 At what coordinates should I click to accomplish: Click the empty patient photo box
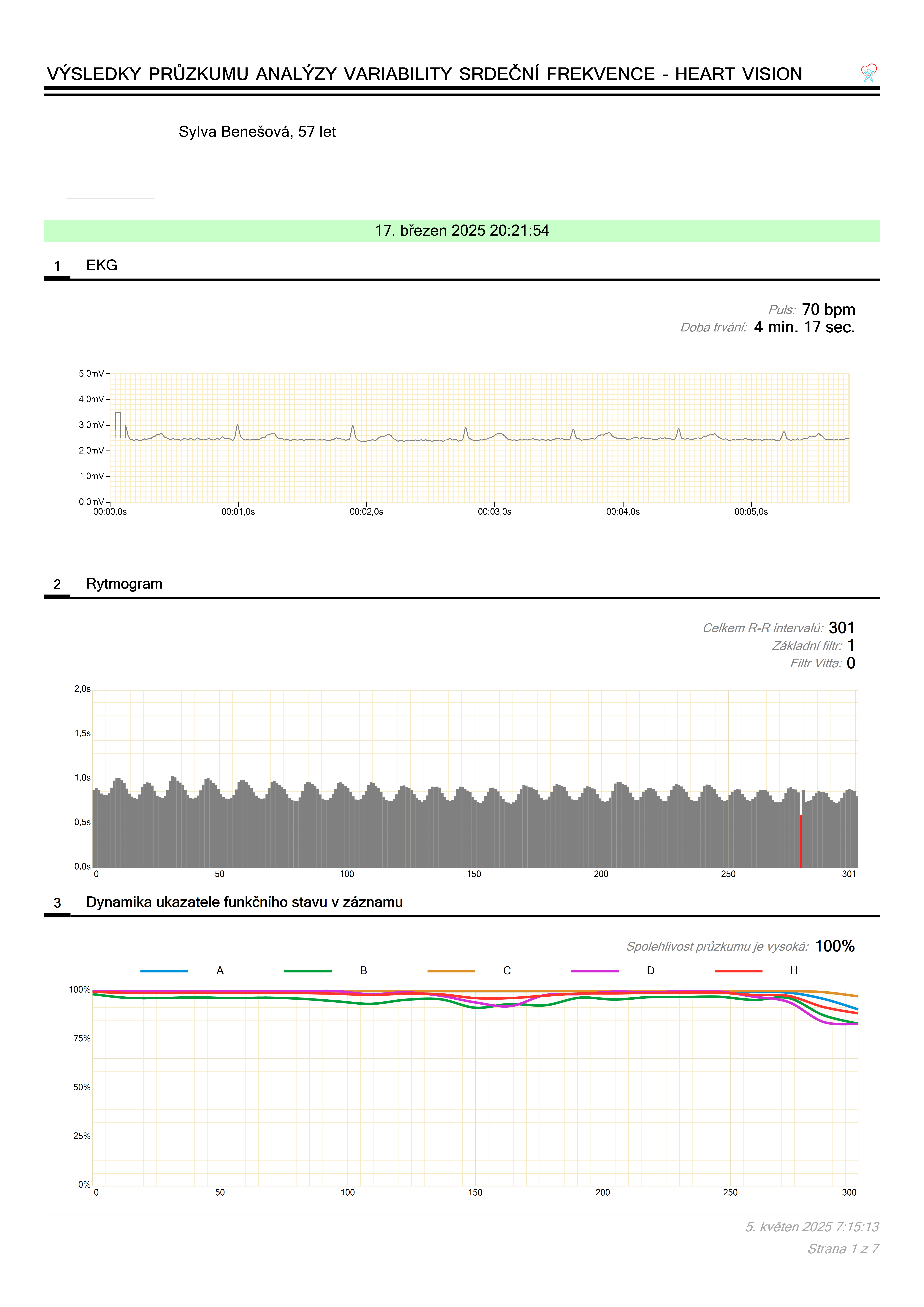110,154
